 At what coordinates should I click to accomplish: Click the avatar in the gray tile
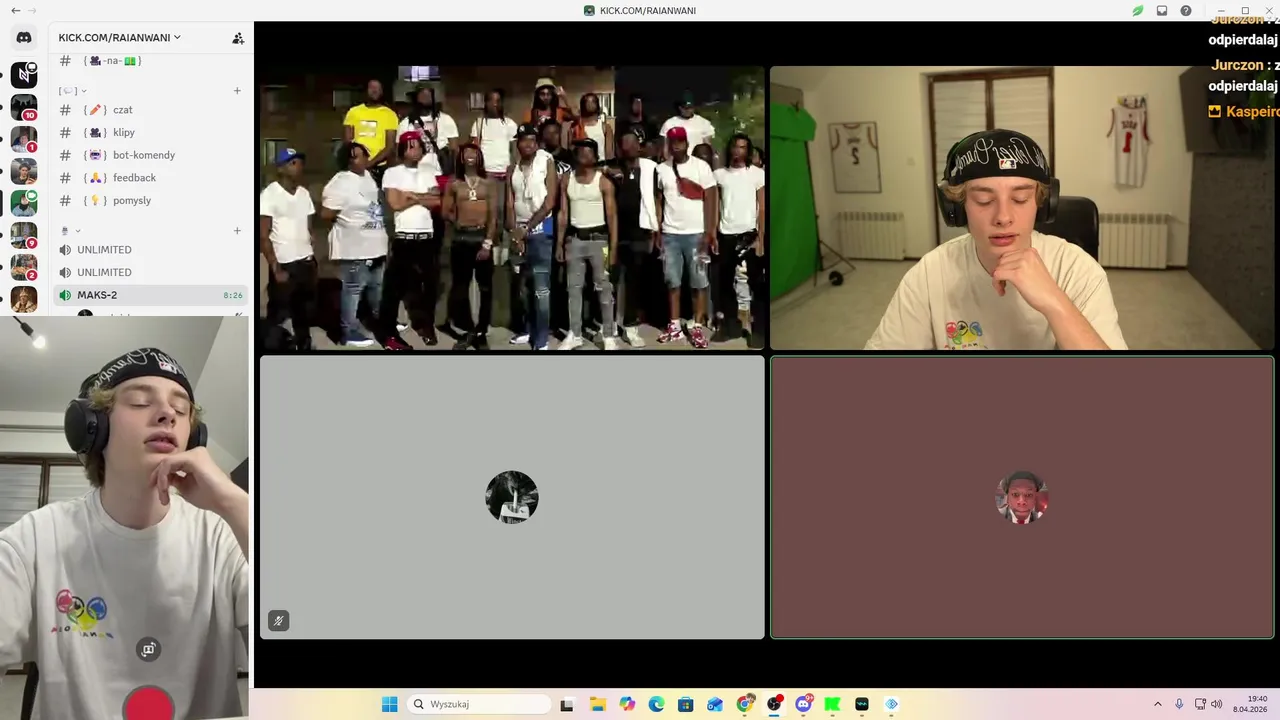[512, 497]
